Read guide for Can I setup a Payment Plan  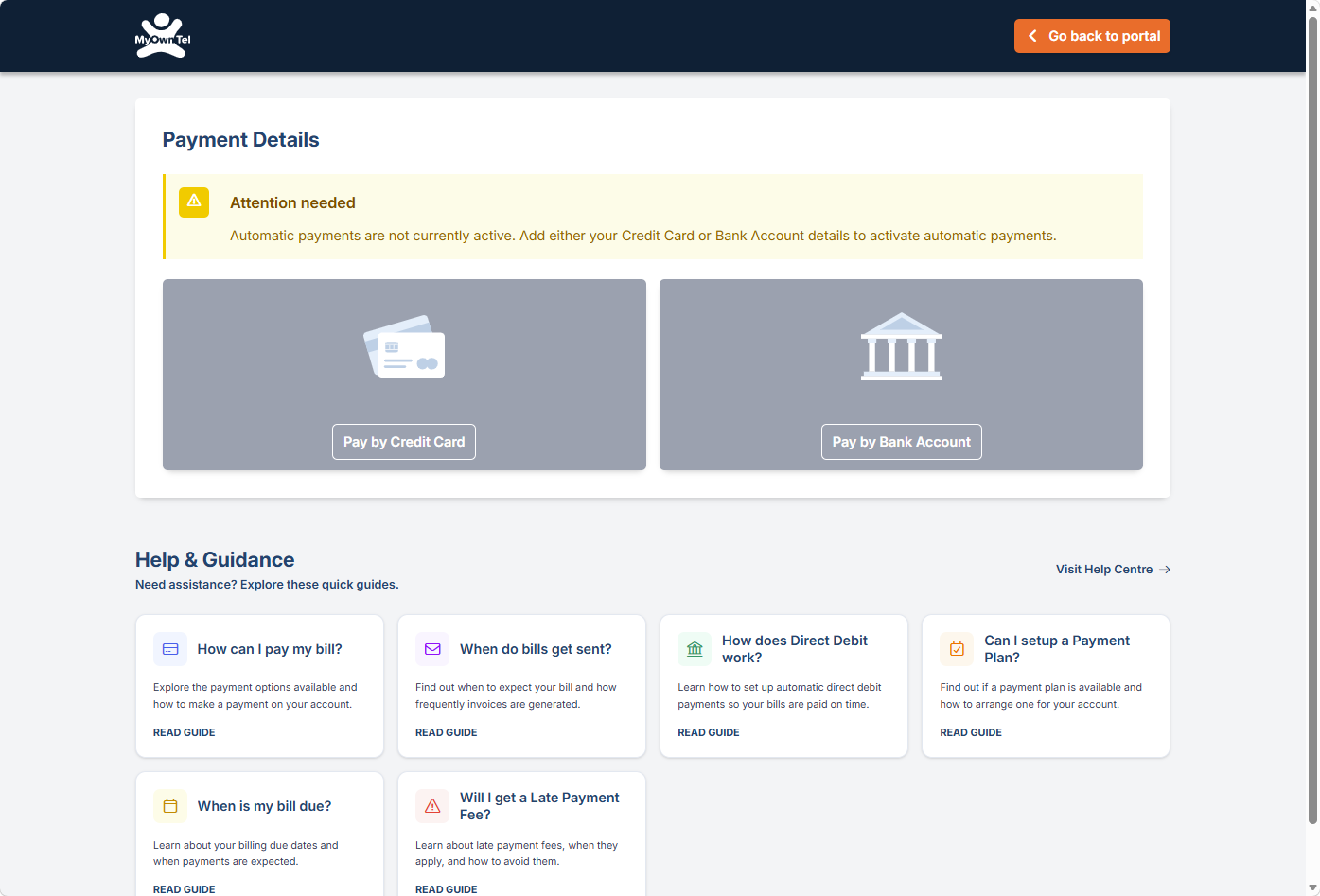pyautogui.click(x=971, y=732)
